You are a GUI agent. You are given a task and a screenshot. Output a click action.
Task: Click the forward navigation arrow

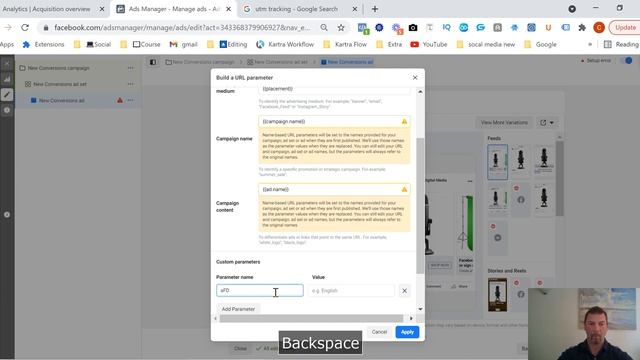tap(8, 27)
